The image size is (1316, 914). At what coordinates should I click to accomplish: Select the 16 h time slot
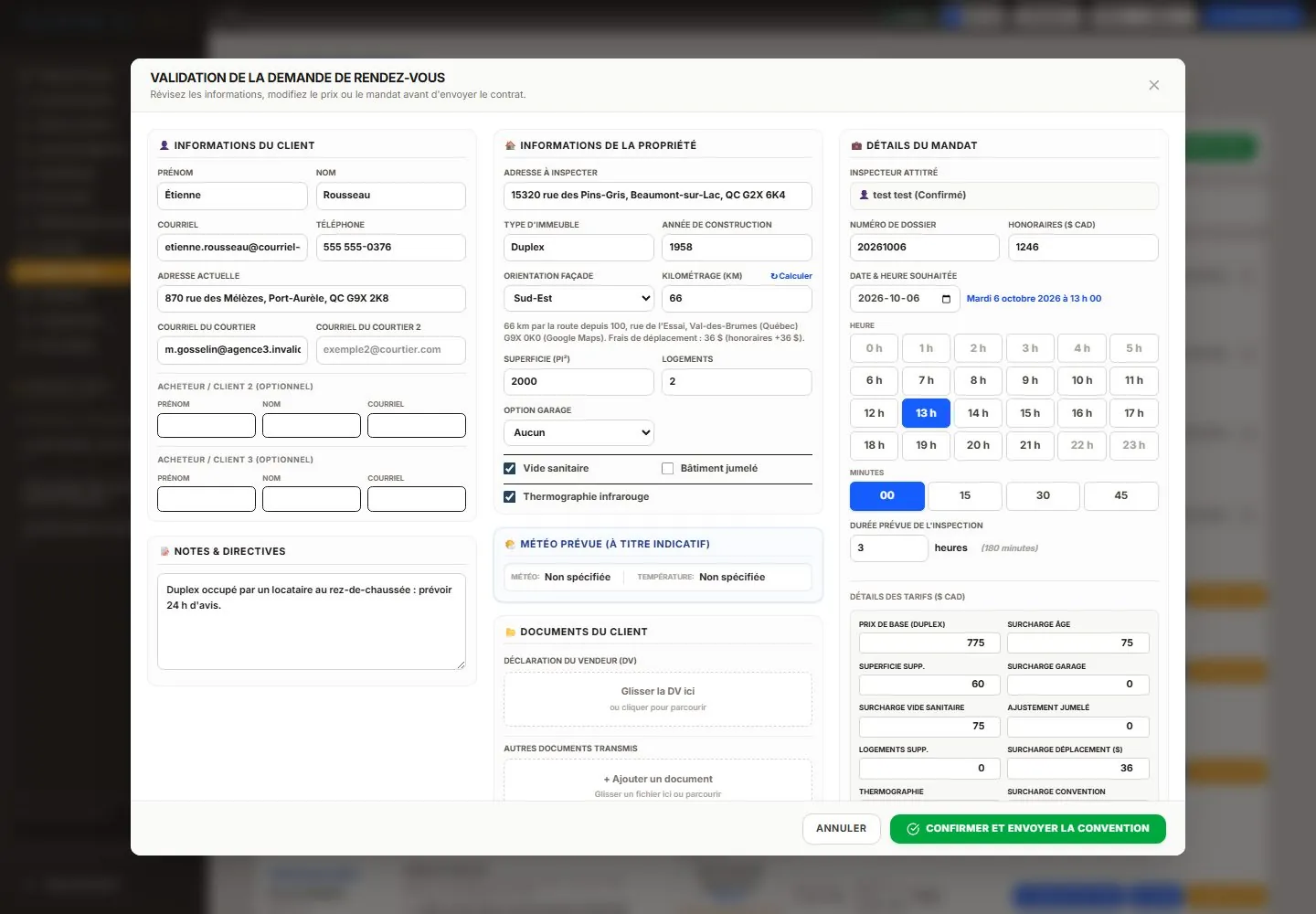click(x=1082, y=413)
